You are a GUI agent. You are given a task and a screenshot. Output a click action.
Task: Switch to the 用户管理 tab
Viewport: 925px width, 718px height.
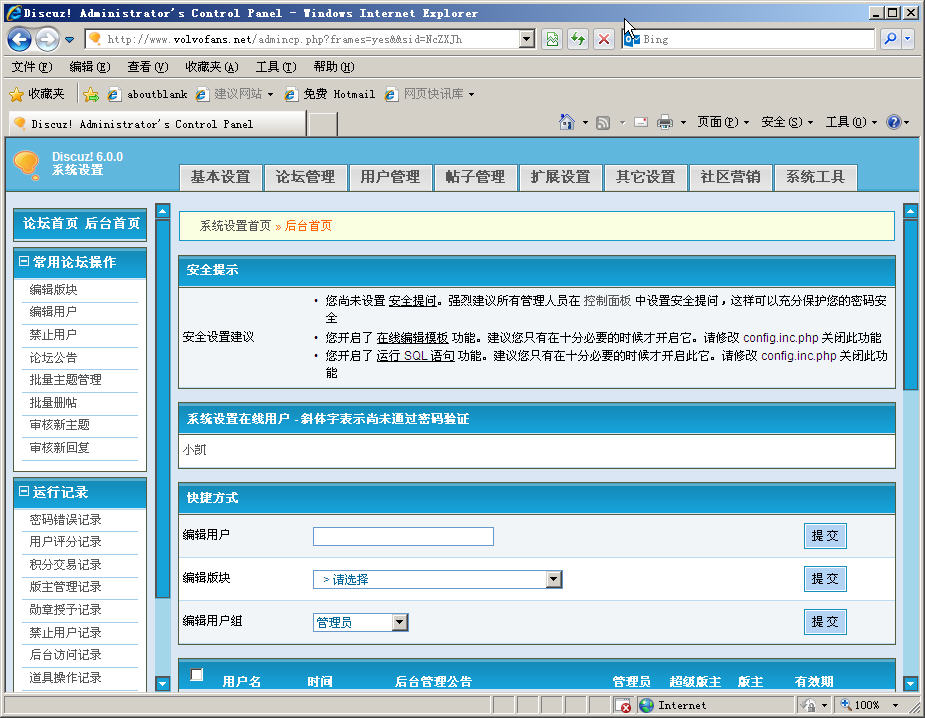pyautogui.click(x=391, y=177)
